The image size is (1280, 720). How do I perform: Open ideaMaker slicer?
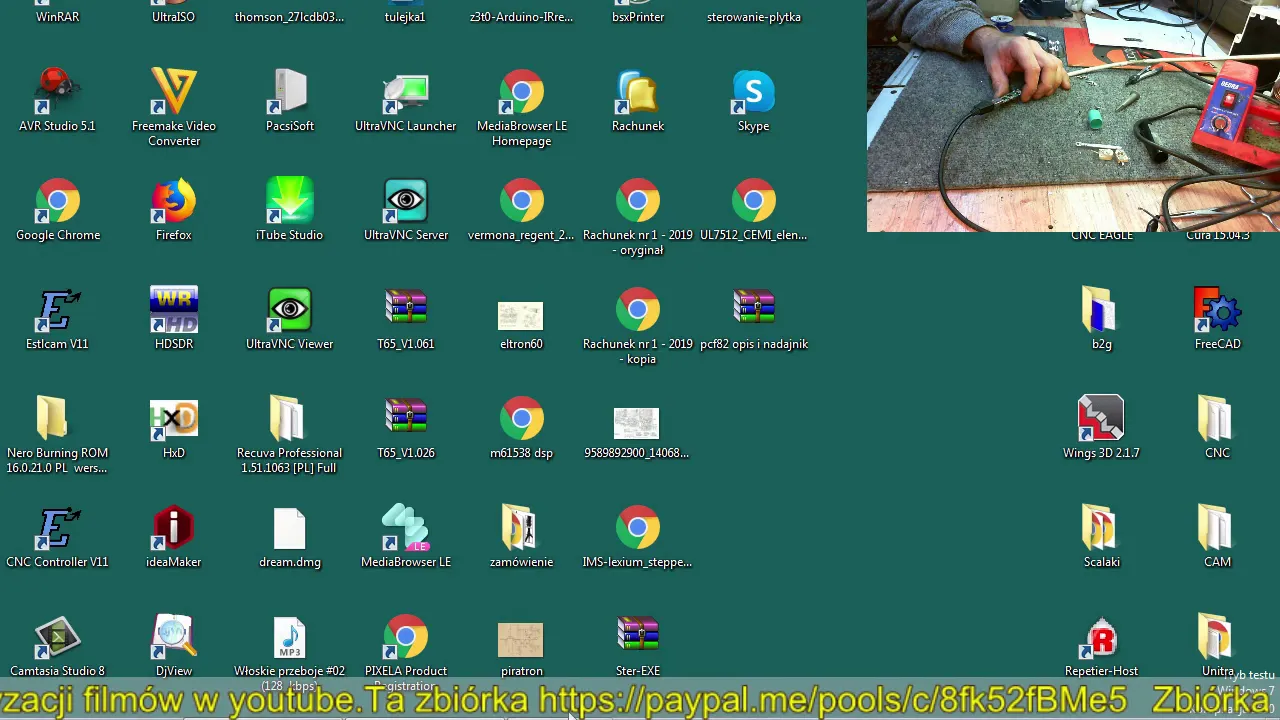(174, 536)
